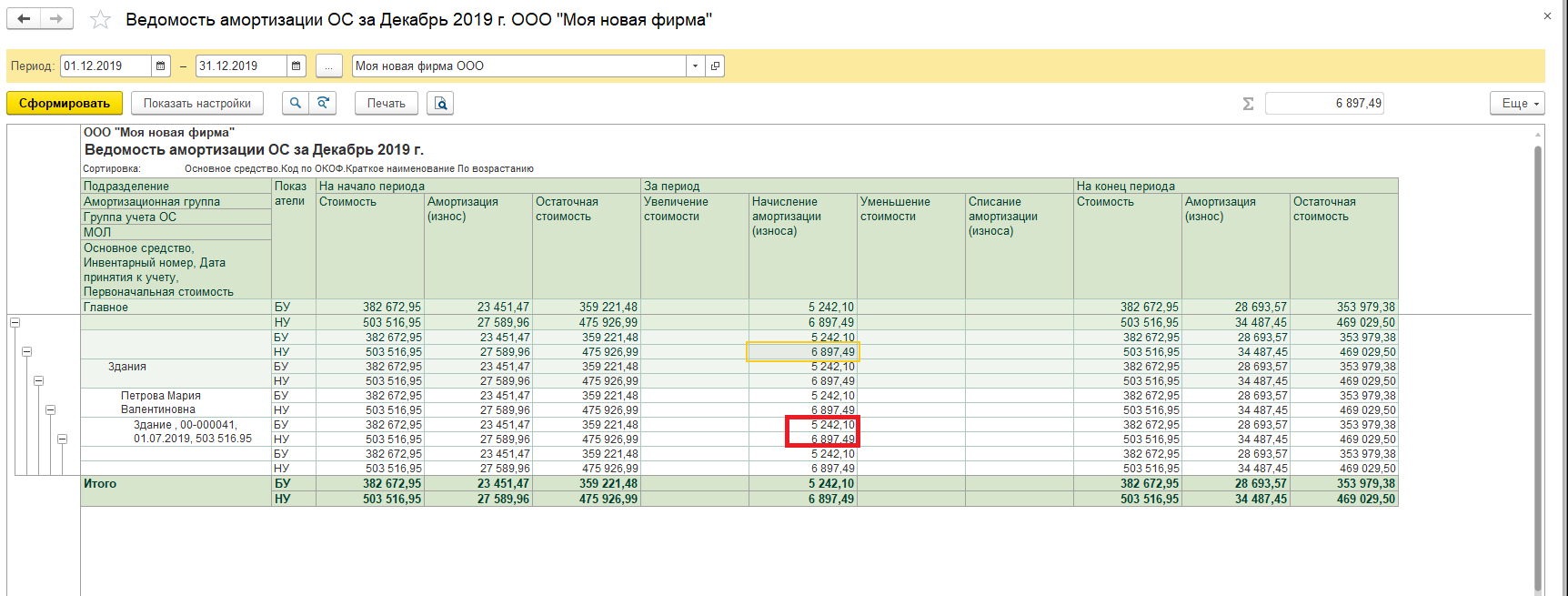The width and height of the screenshot is (1568, 596).
Task: Open the organization form icon
Action: tap(715, 66)
